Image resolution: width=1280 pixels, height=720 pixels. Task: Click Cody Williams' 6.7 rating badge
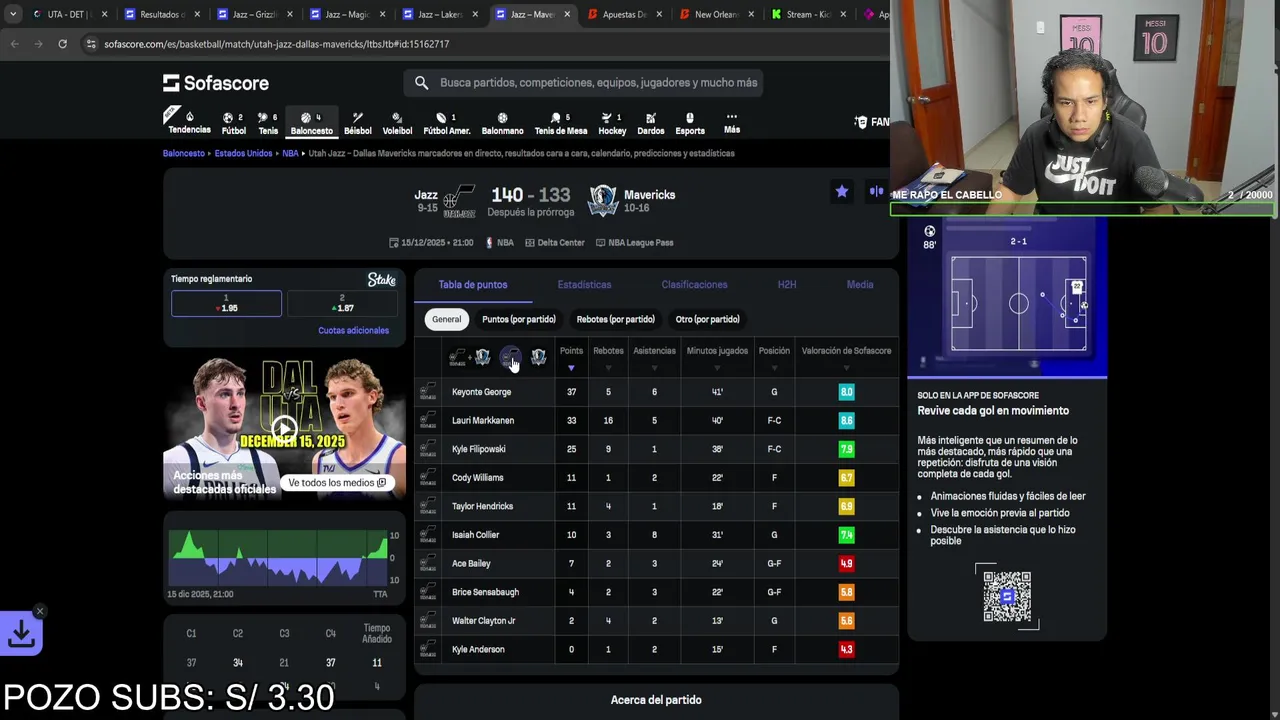tap(846, 478)
